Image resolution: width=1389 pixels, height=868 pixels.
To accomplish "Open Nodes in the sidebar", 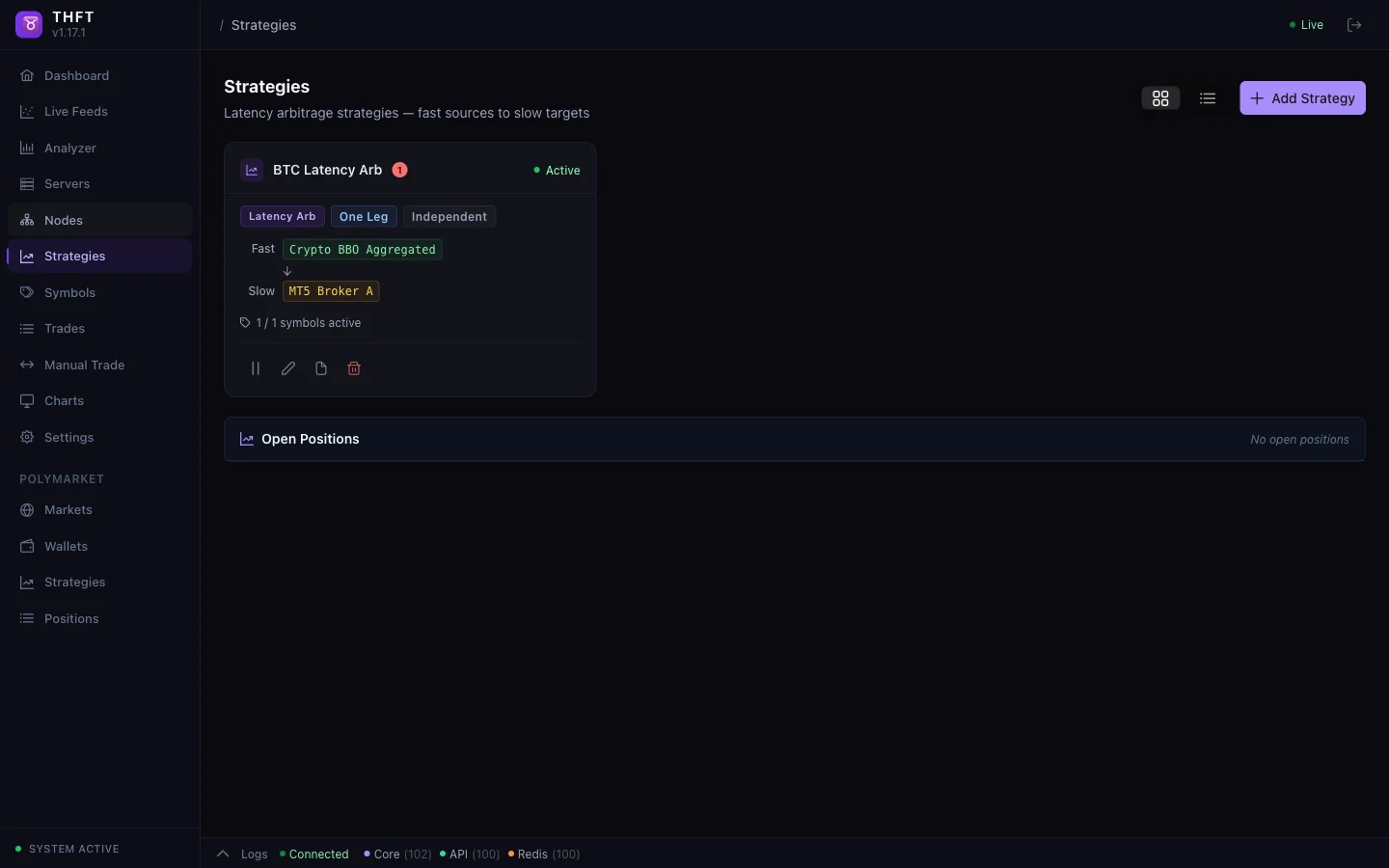I will (x=64, y=220).
